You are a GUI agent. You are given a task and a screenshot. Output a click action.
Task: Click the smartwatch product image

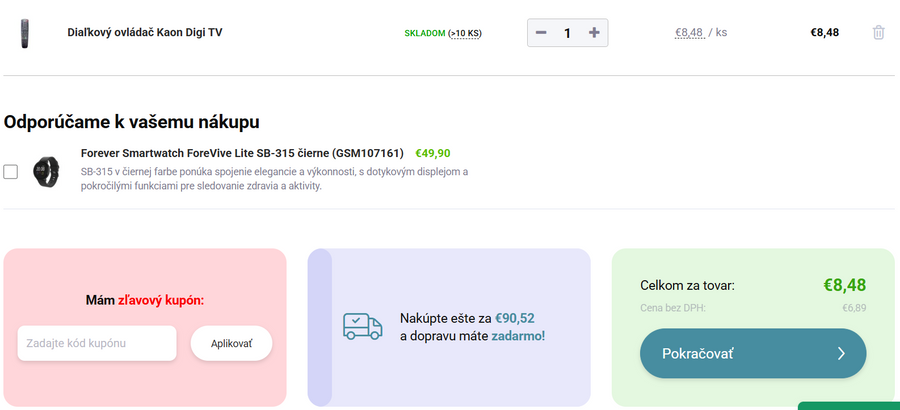pyautogui.click(x=45, y=171)
